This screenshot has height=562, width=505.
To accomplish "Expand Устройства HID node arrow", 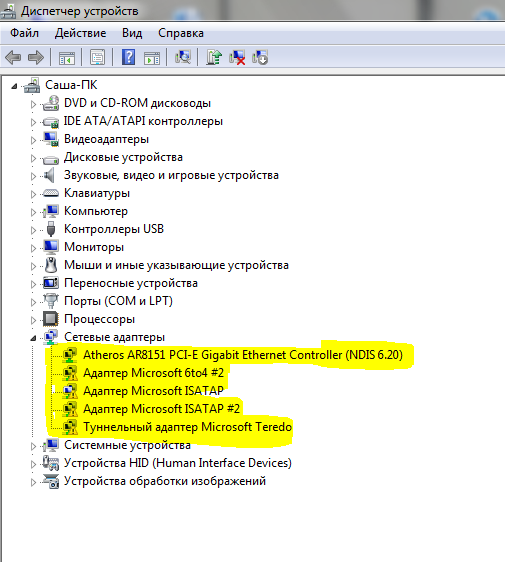I will [x=33, y=463].
